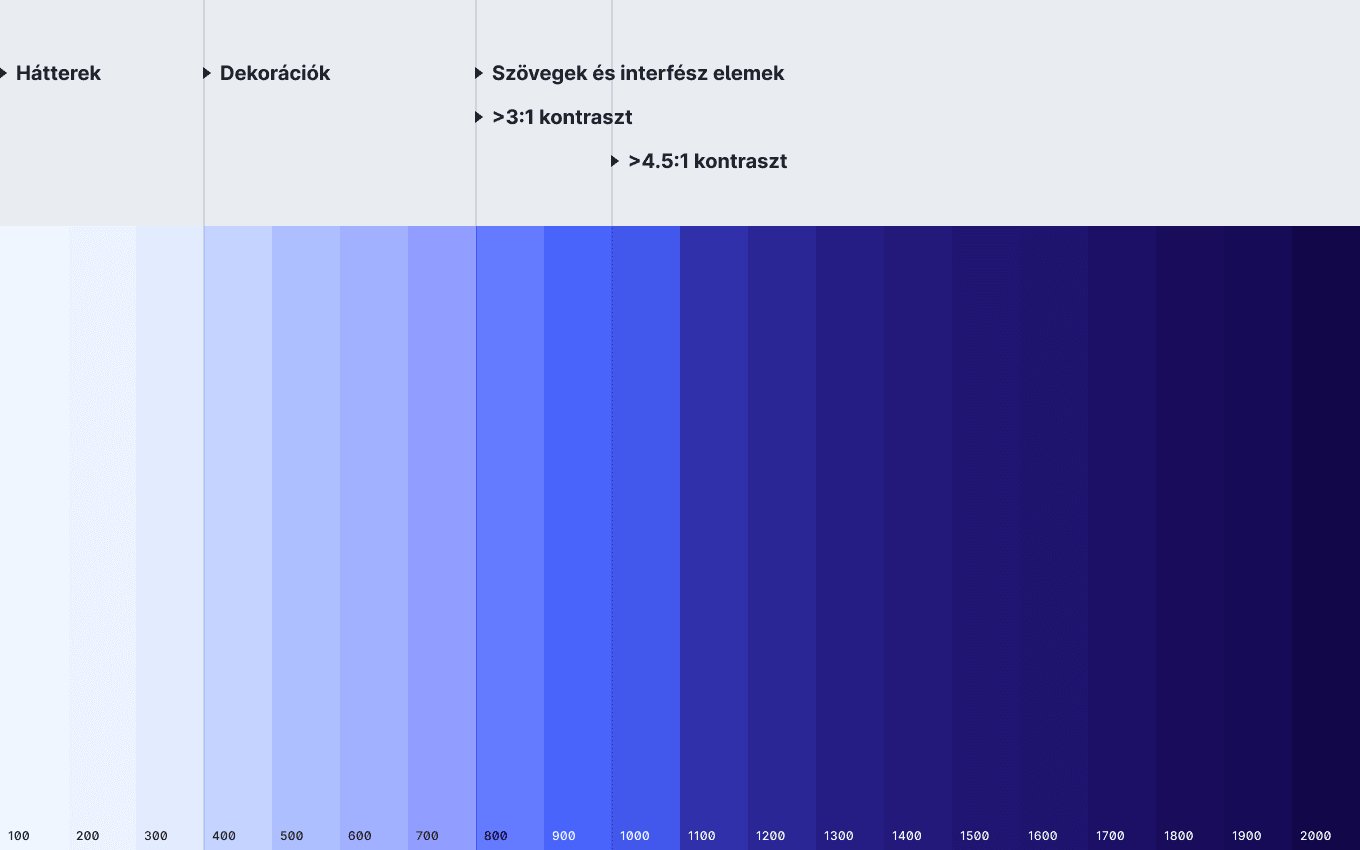Pick the color swatch labeled 200
Screen dimensions: 1360x850
tap(102, 538)
